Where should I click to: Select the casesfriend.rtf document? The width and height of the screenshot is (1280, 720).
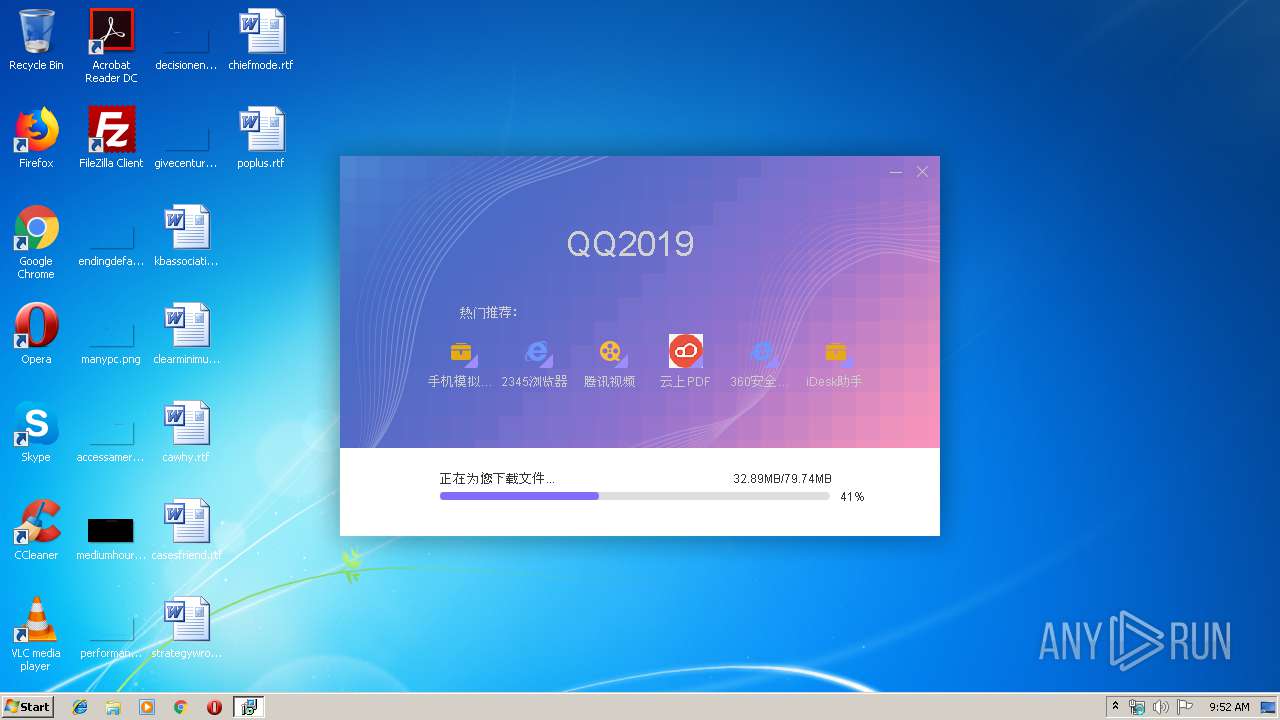[x=186, y=530]
